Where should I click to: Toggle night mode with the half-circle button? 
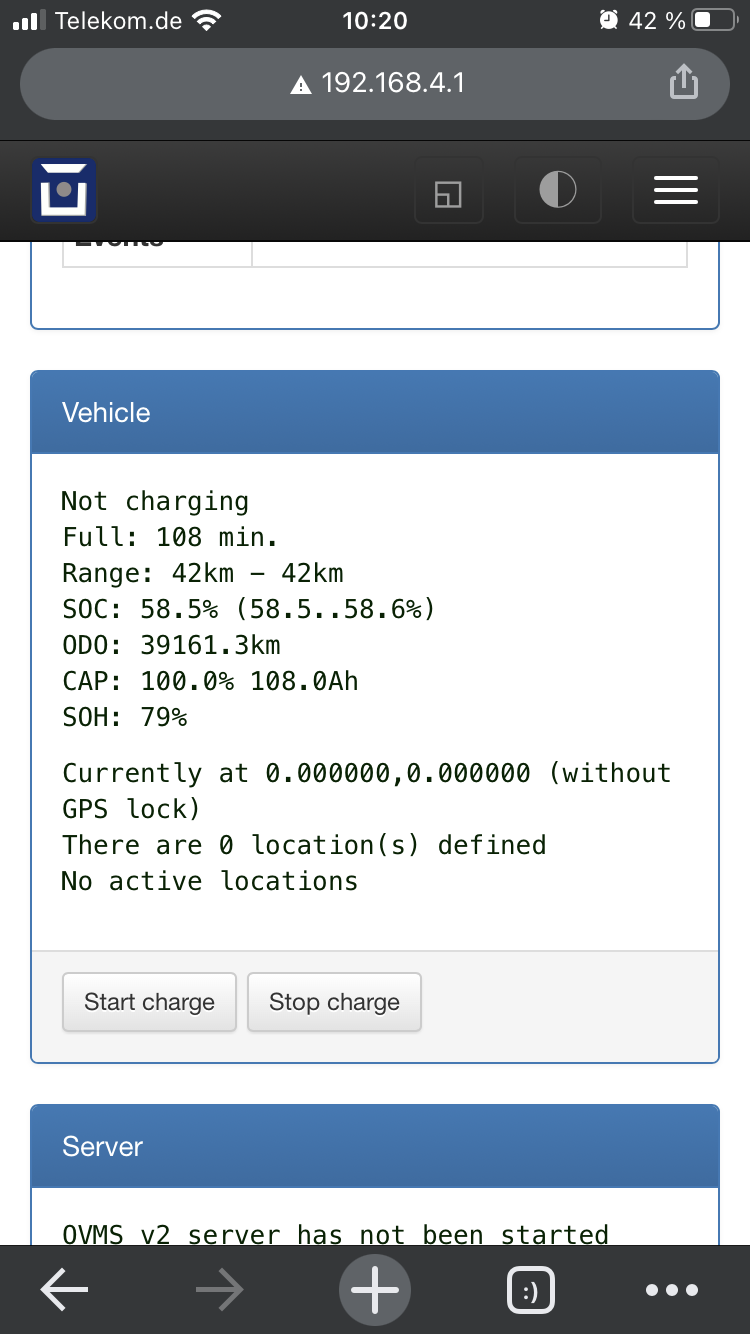pos(557,189)
